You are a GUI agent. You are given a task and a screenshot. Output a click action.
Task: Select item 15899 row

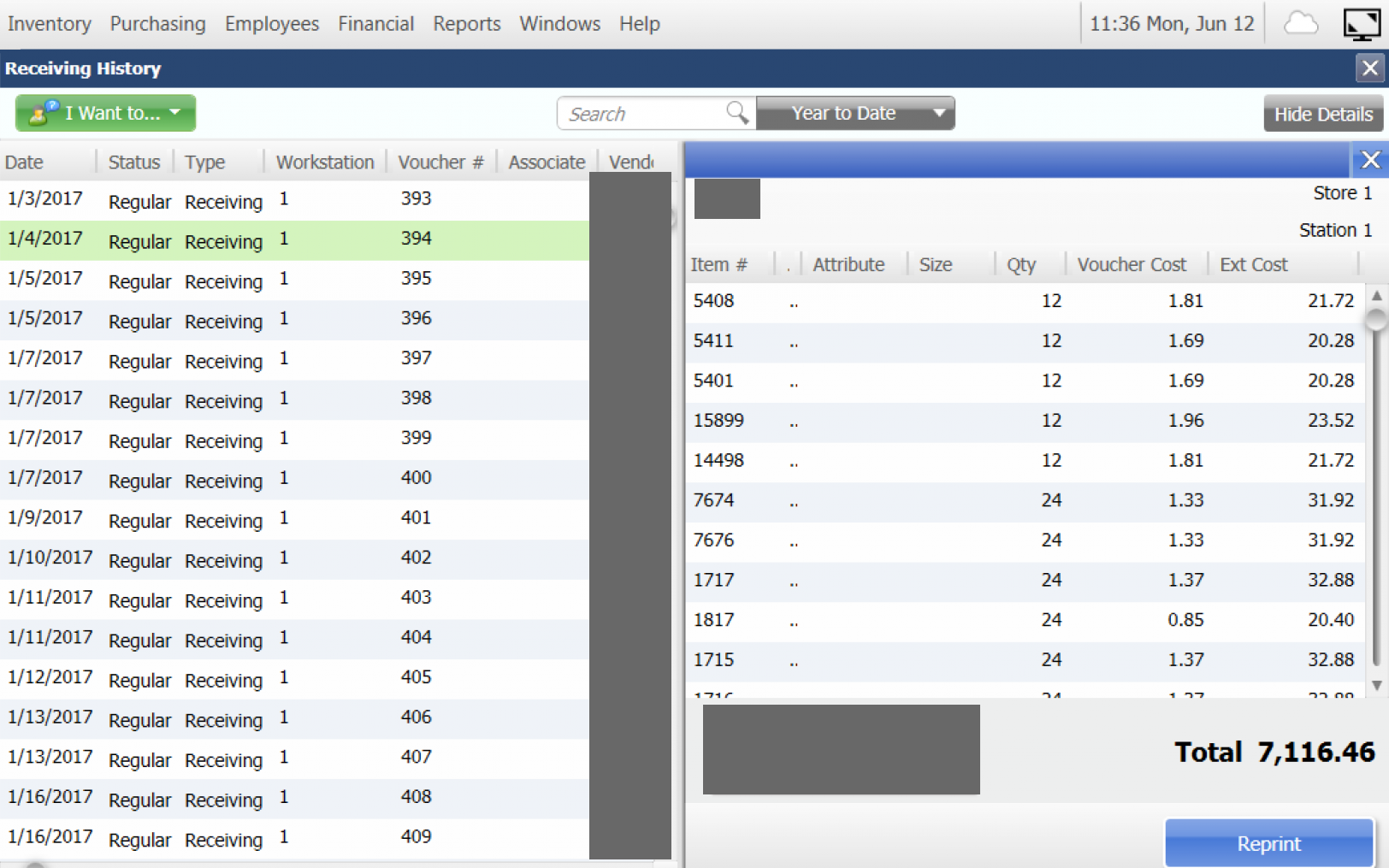click(1025, 421)
